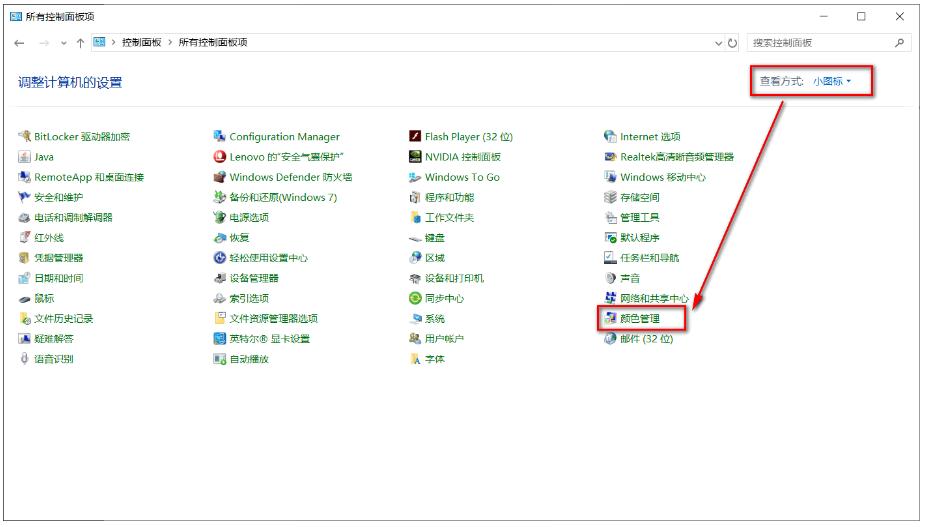
Task: Open the 索引选项 link
Action: pos(249,299)
